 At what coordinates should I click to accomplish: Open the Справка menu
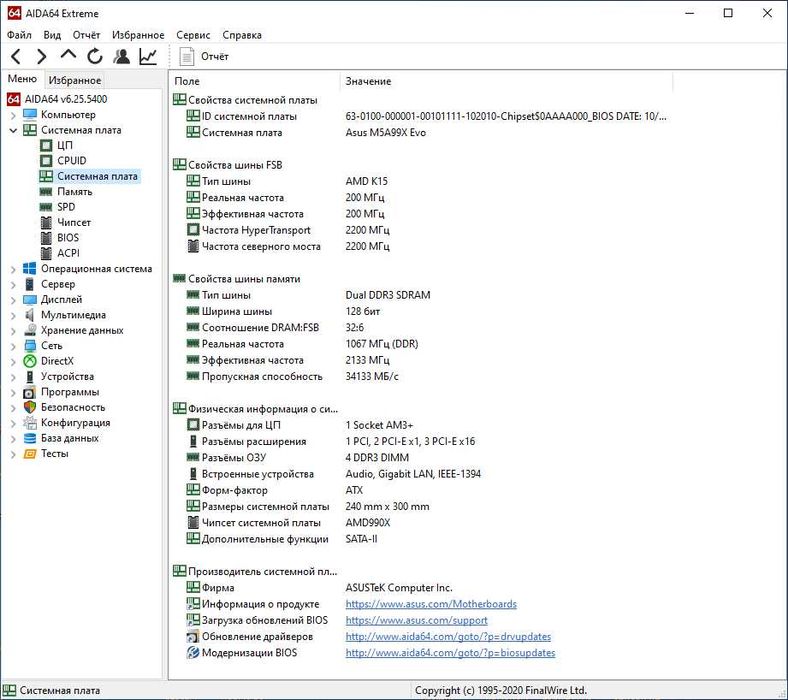[x=242, y=35]
